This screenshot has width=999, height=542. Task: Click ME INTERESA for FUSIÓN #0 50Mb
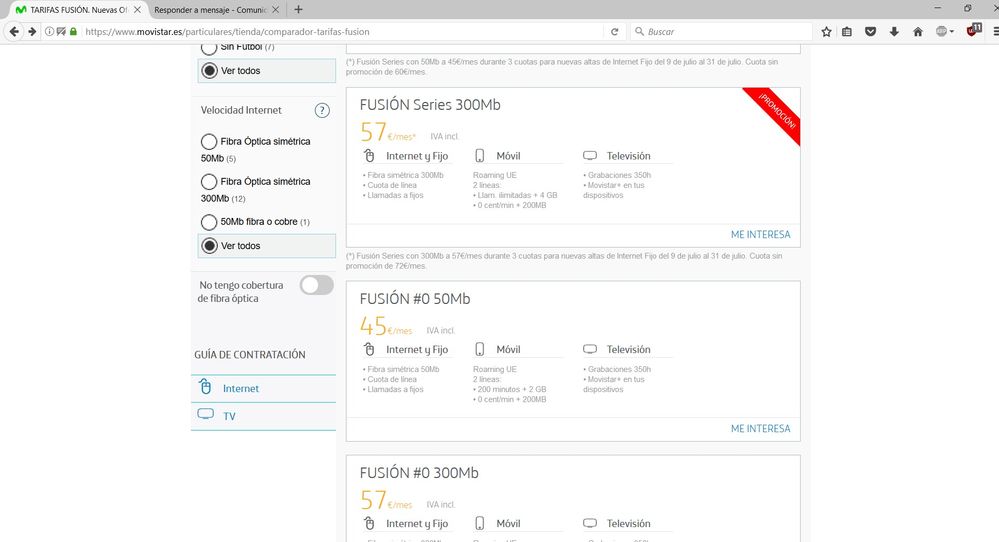pos(760,429)
